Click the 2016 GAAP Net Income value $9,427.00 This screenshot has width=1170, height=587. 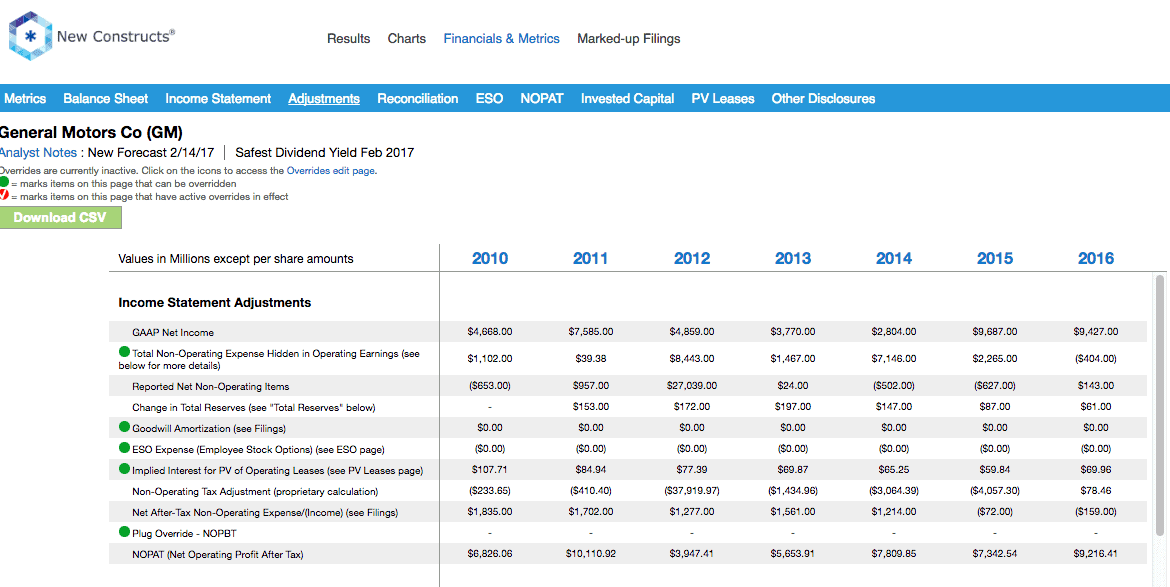1095,331
